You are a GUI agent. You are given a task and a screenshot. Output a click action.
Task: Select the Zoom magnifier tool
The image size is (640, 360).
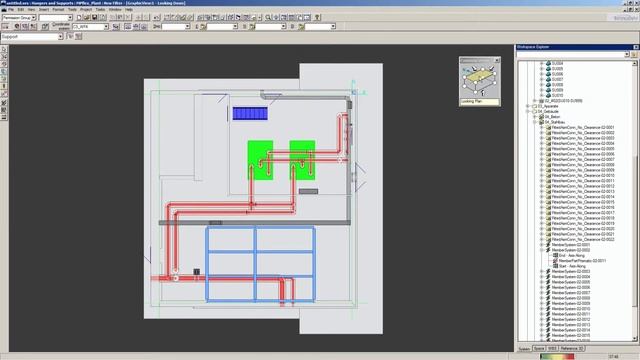pyautogui.click(x=268, y=18)
